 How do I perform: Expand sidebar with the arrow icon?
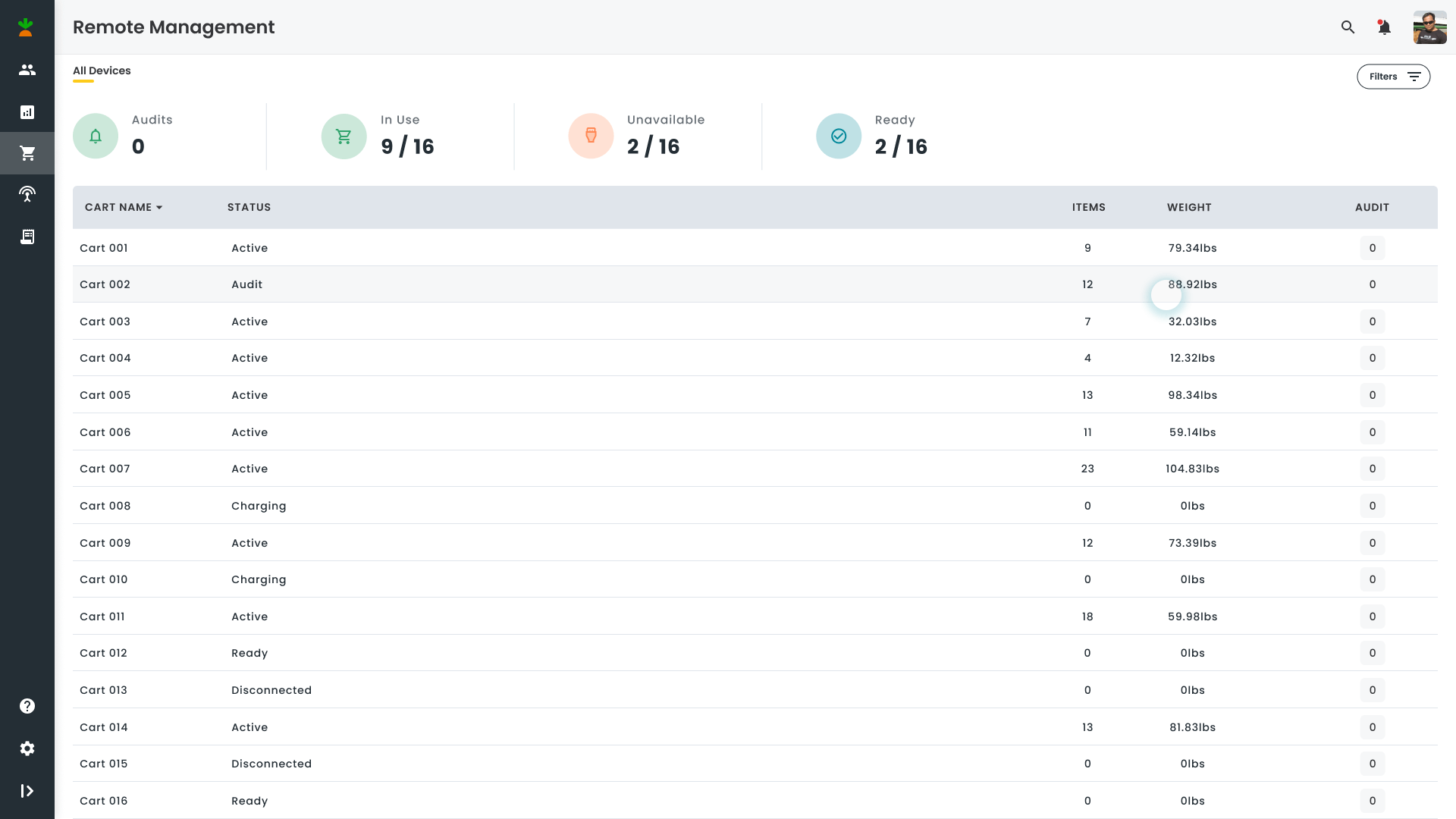(x=27, y=791)
